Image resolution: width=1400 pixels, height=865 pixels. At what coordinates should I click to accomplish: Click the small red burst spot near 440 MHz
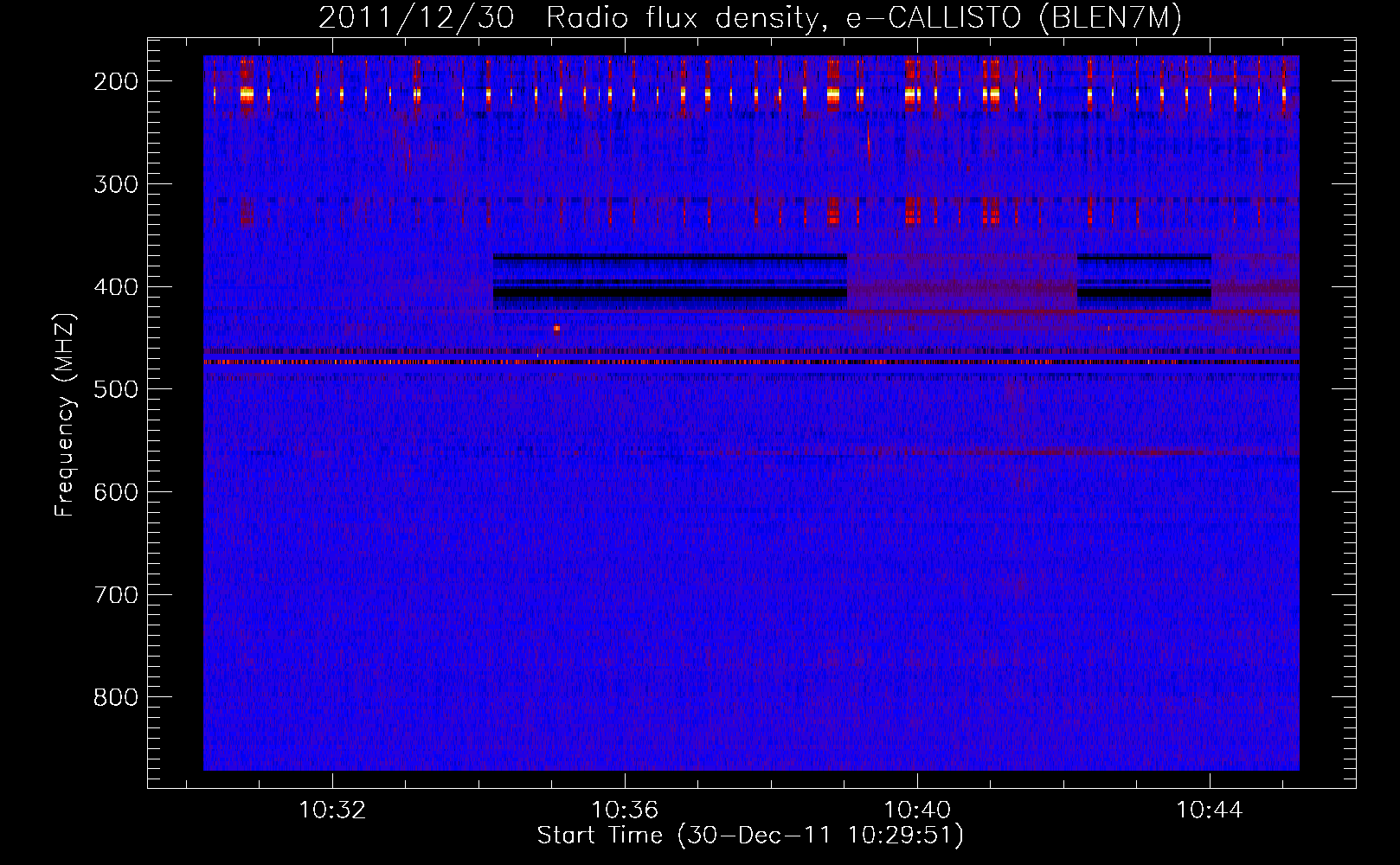pyautogui.click(x=556, y=329)
